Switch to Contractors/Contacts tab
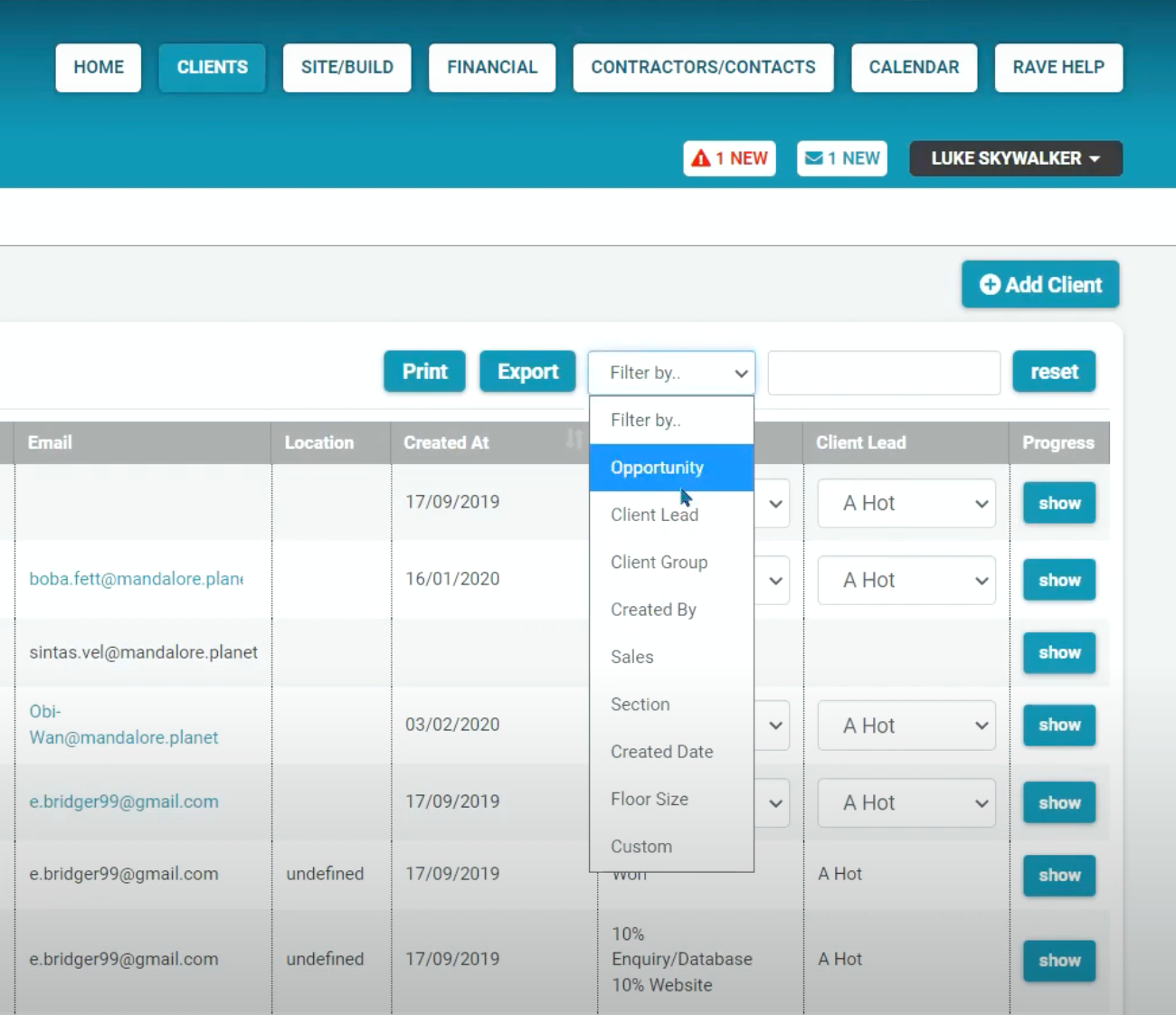The width and height of the screenshot is (1176, 1015). pos(703,68)
